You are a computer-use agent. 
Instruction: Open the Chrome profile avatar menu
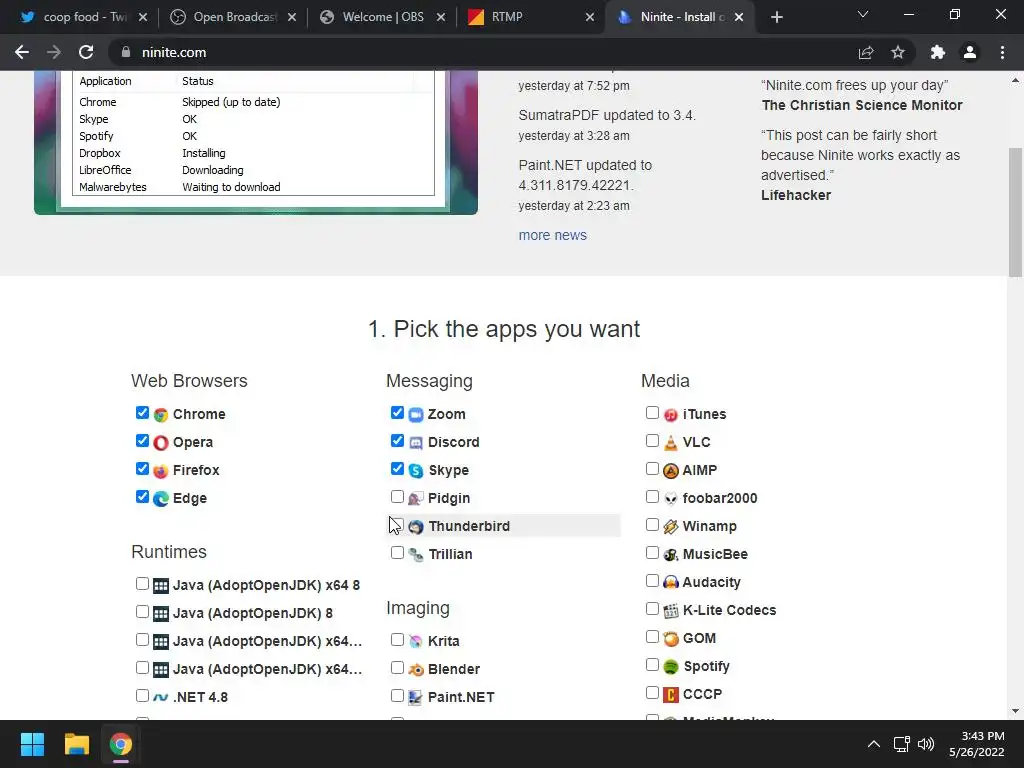click(970, 52)
